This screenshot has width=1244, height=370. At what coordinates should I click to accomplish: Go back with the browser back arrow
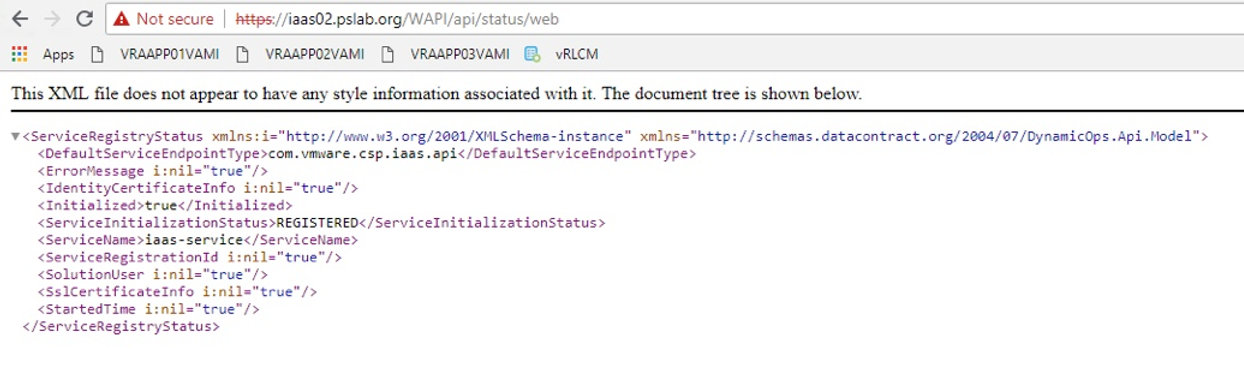click(20, 18)
